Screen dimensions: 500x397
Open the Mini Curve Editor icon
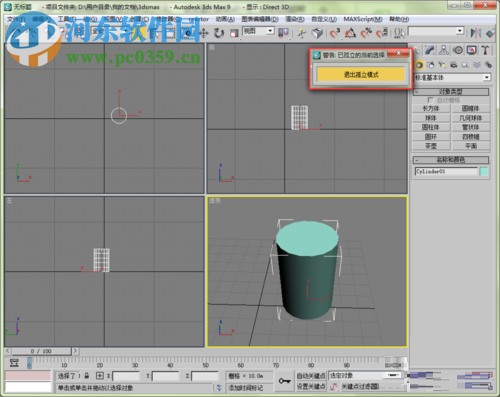(14, 362)
